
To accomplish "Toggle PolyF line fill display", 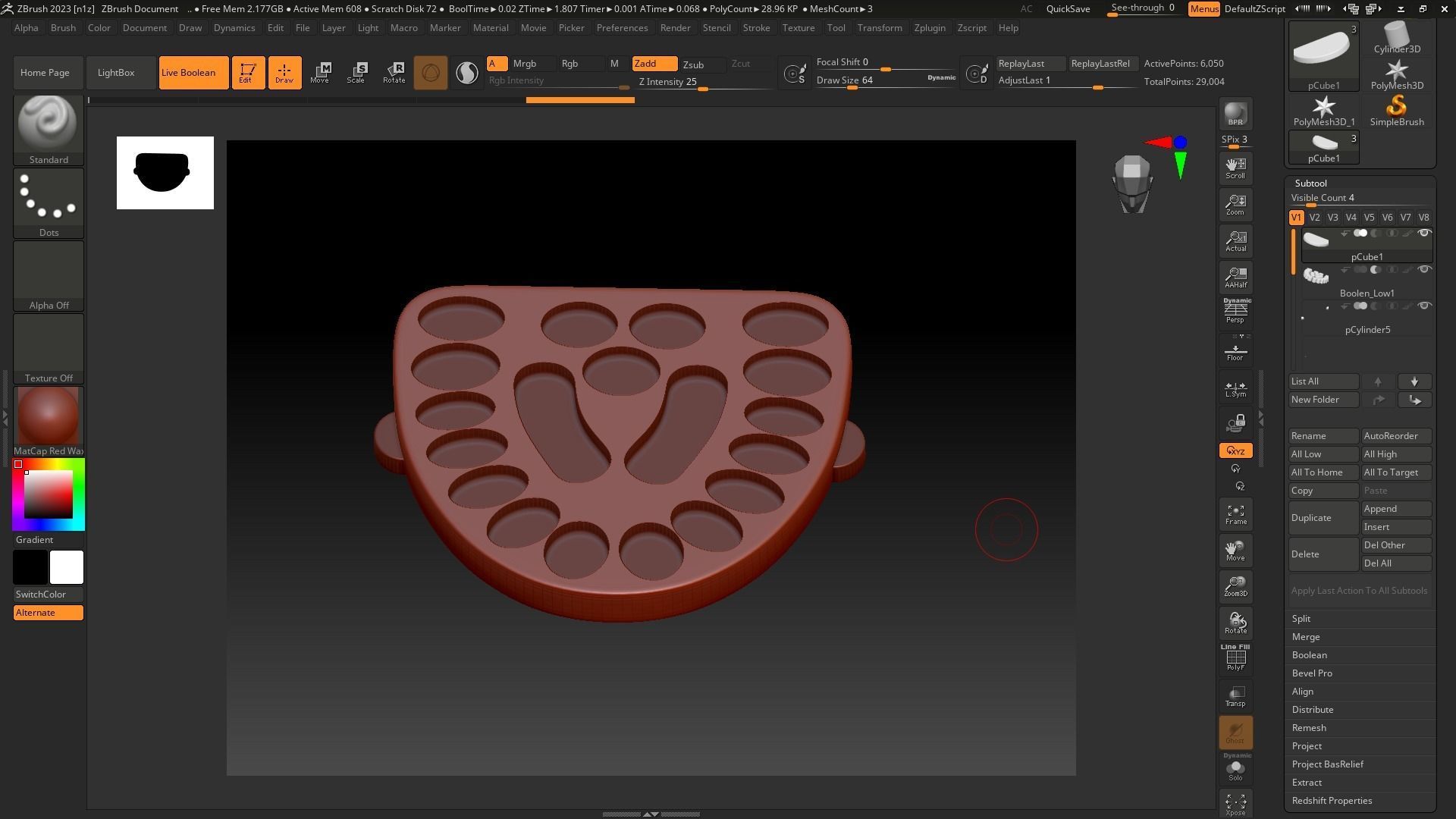I will (x=1235, y=658).
